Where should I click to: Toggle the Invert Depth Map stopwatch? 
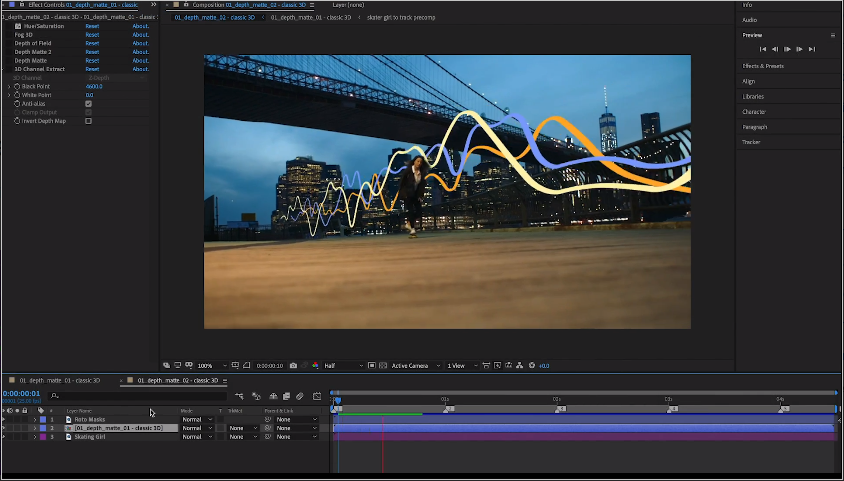[17, 121]
